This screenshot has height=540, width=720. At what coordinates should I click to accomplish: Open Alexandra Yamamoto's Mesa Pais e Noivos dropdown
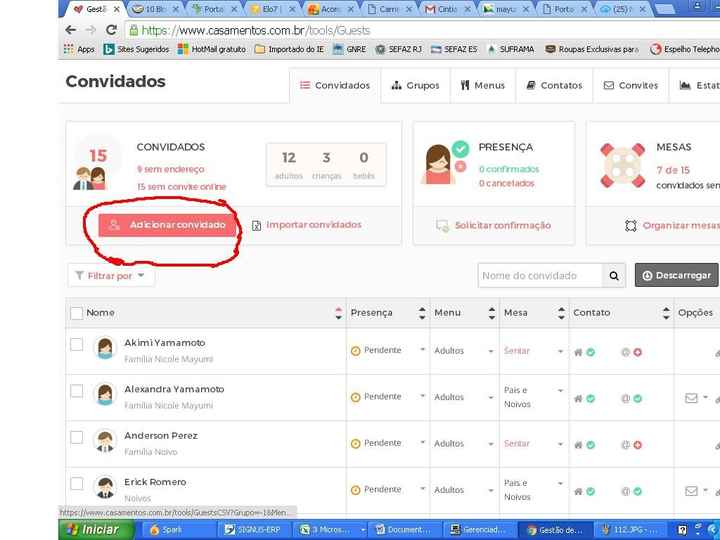coord(533,397)
